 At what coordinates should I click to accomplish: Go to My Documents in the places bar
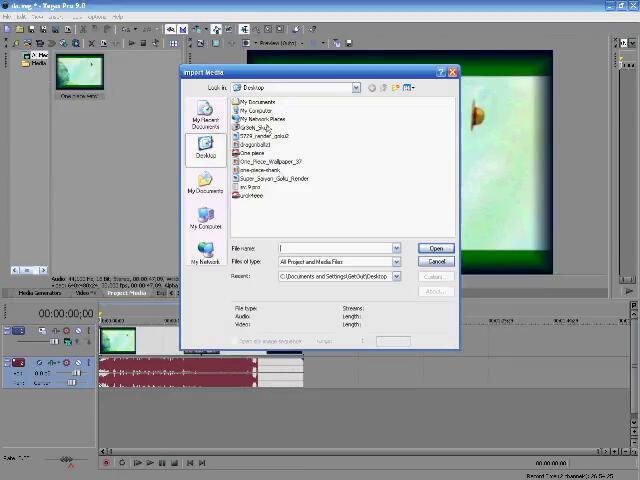[x=205, y=183]
